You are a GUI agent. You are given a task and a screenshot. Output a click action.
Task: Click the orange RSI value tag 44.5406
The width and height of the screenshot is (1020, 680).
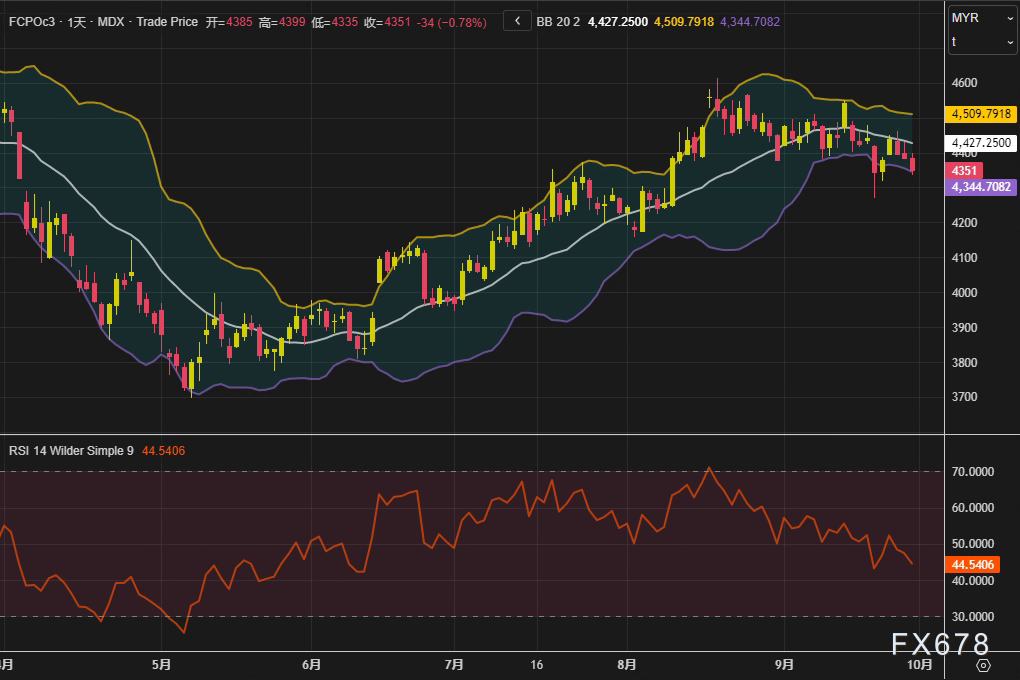(x=971, y=565)
